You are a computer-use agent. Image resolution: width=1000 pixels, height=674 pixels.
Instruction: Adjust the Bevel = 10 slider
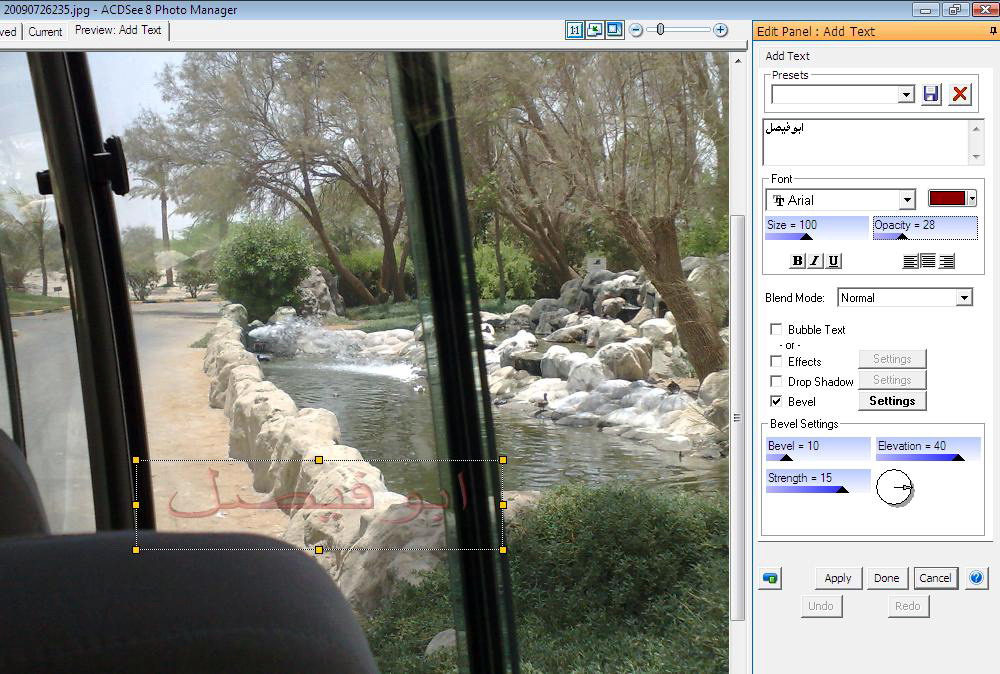[x=818, y=449]
